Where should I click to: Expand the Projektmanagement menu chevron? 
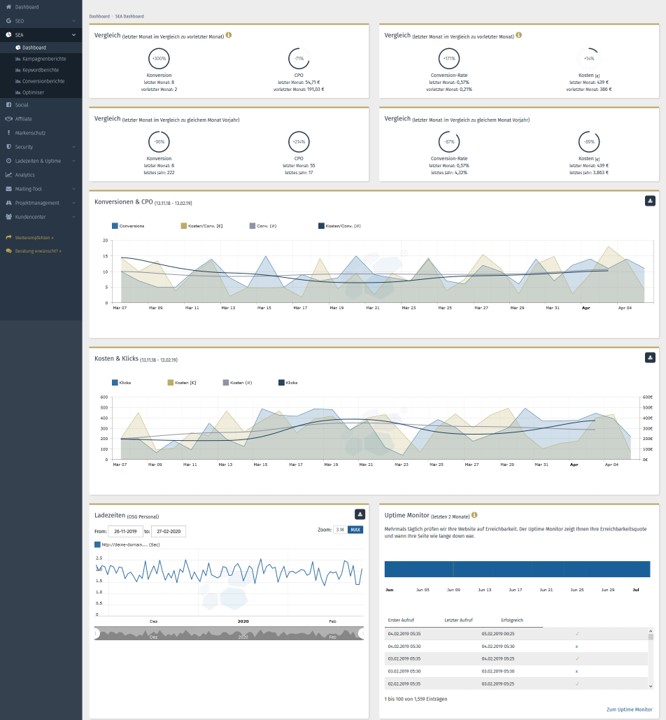(74, 202)
